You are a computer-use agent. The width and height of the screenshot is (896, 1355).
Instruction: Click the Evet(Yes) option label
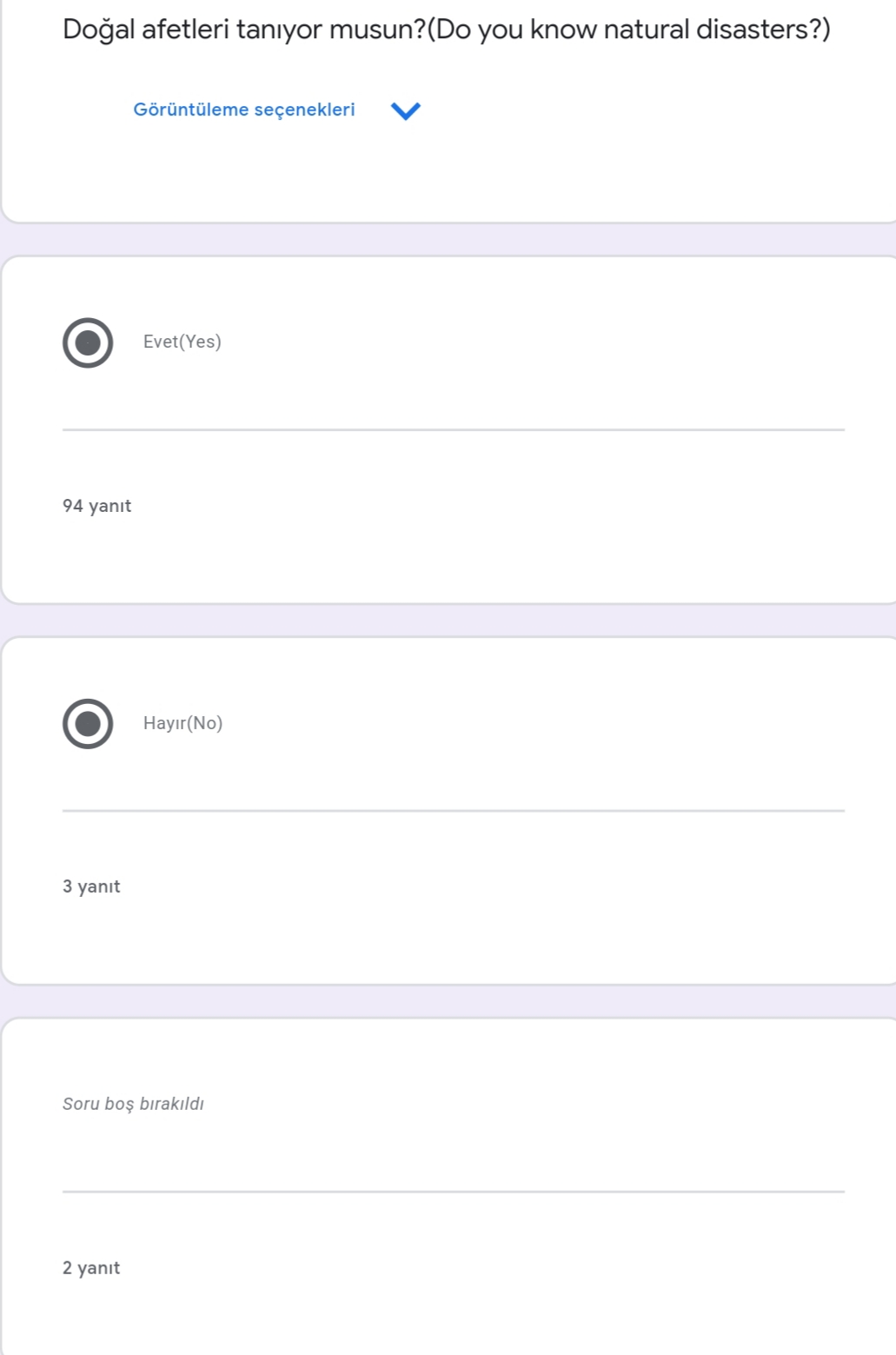pyautogui.click(x=183, y=342)
